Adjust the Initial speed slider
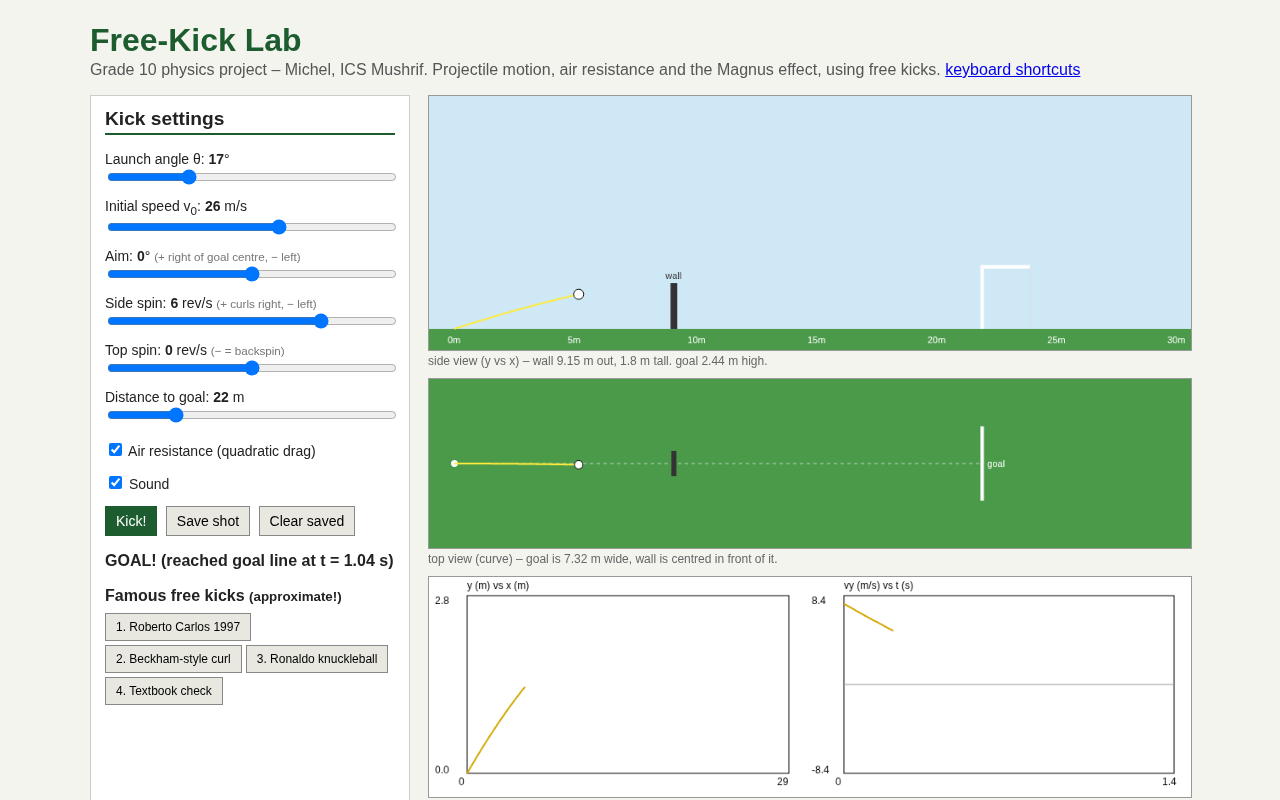This screenshot has width=1280, height=800. (252, 227)
